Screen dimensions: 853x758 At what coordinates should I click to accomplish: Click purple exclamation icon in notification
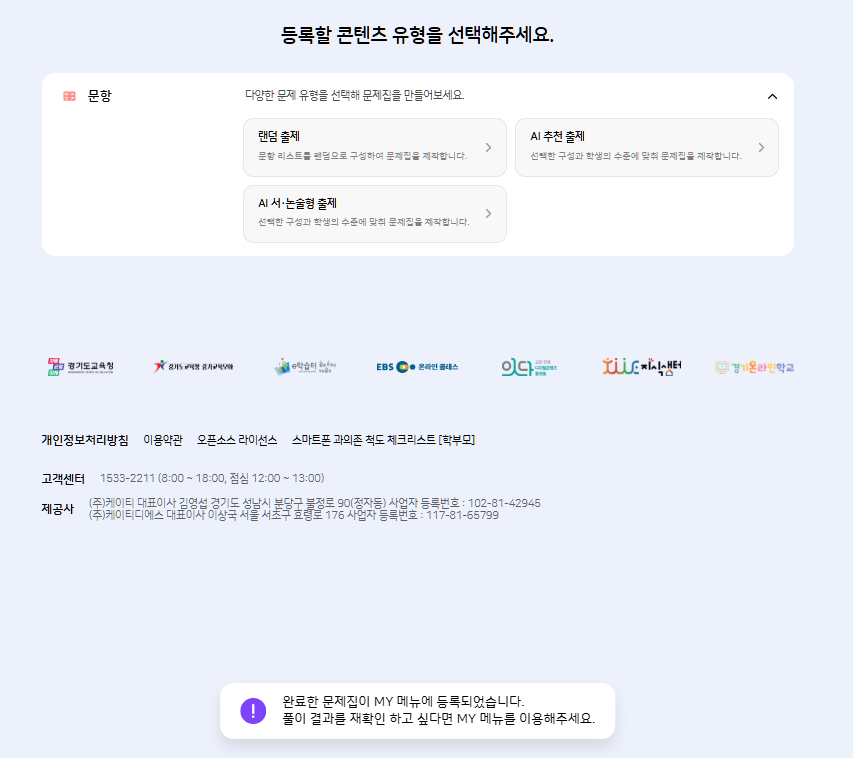click(254, 711)
